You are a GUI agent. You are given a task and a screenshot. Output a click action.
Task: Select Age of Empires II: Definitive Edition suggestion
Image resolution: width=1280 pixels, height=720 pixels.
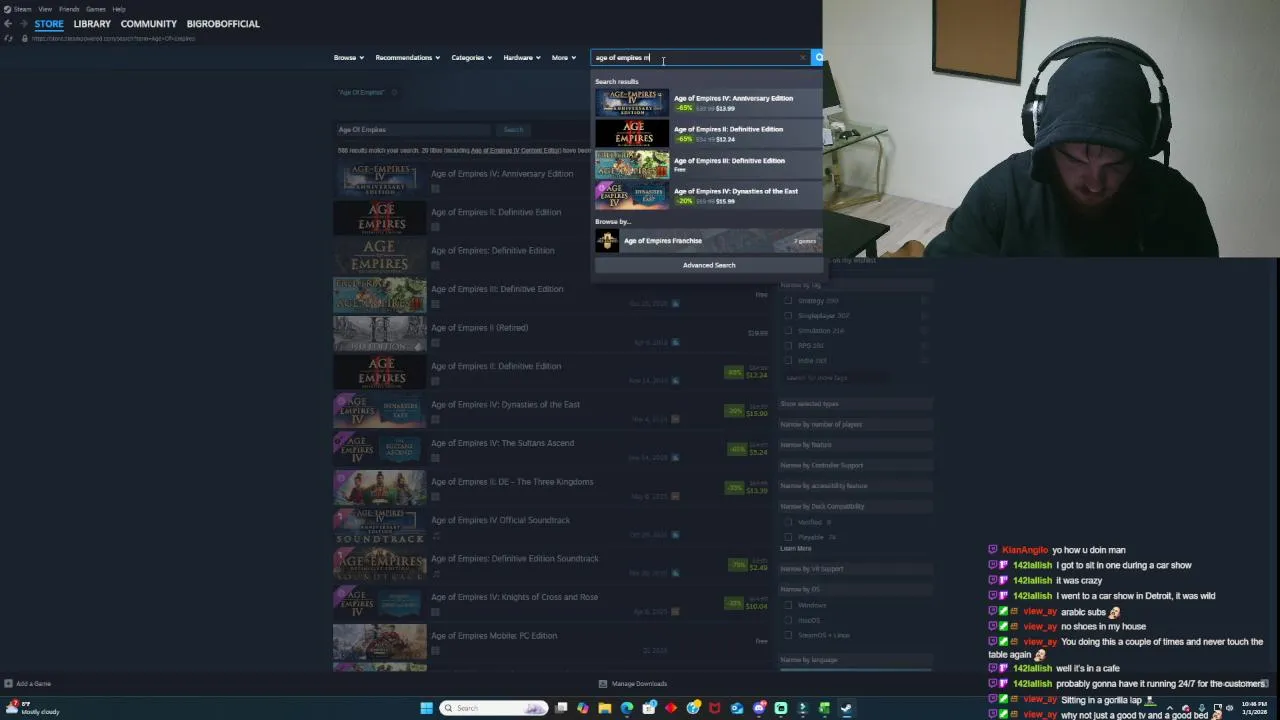(708, 133)
